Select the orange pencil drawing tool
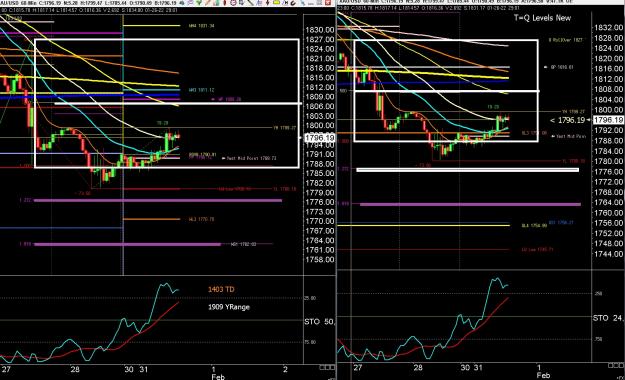This screenshot has width=625, height=380. [x=207, y=2]
